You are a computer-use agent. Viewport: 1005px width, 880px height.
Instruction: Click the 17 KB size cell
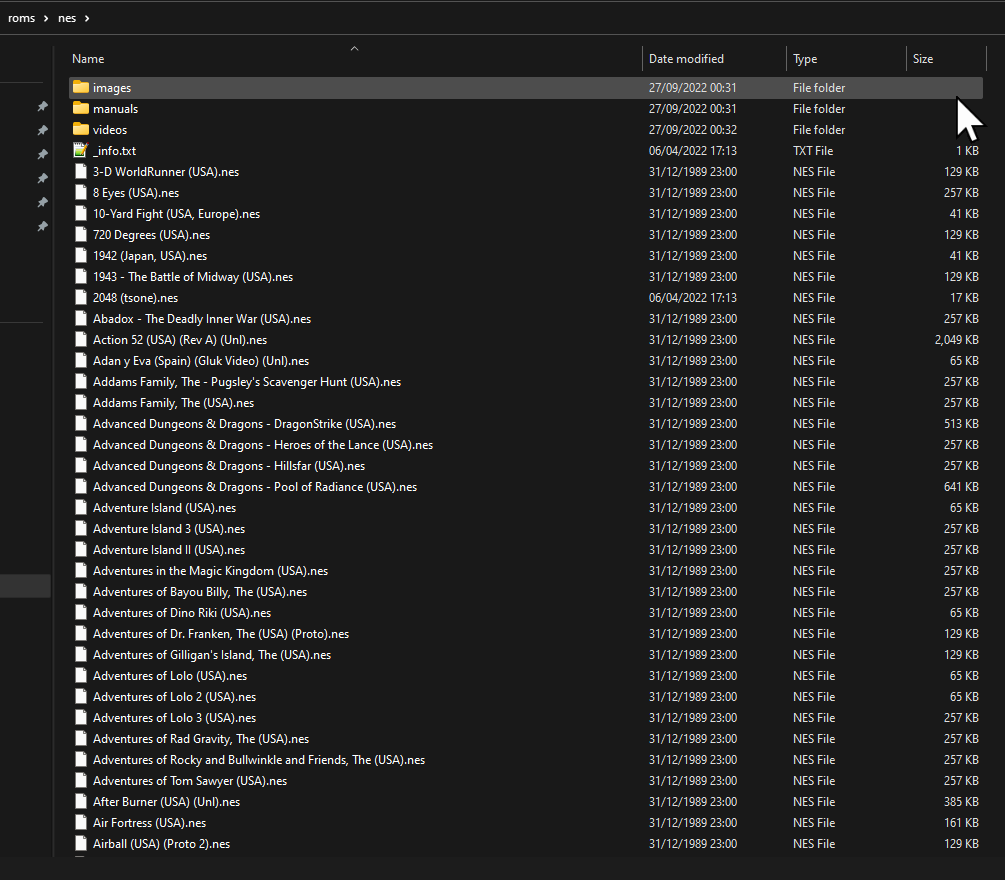[964, 297]
